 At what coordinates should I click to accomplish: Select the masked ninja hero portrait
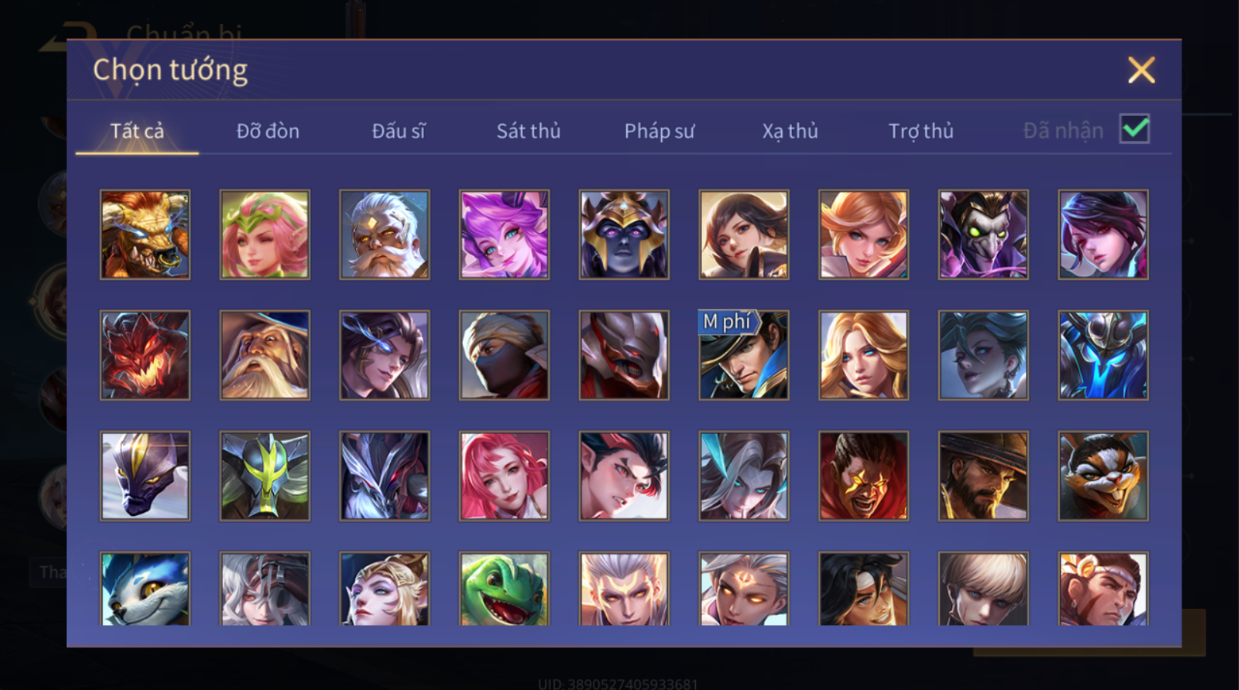[504, 355]
